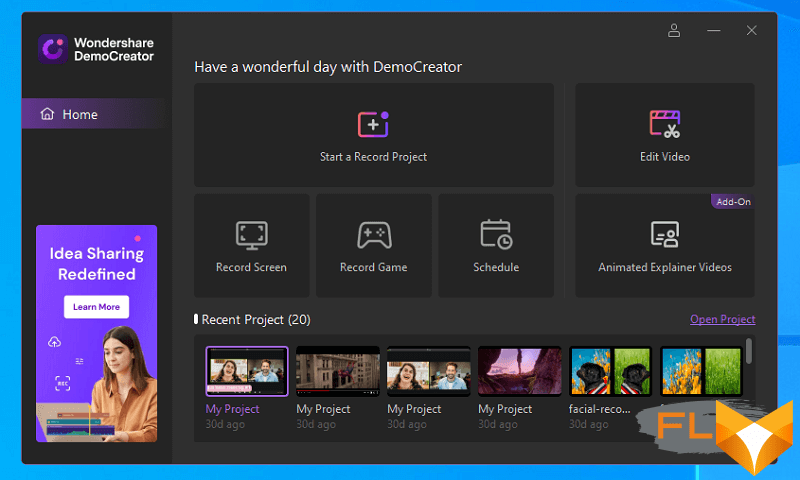Screen dimensions: 800x480
Task: Click the Wondershare DemoCreator logo
Action: (x=52, y=49)
